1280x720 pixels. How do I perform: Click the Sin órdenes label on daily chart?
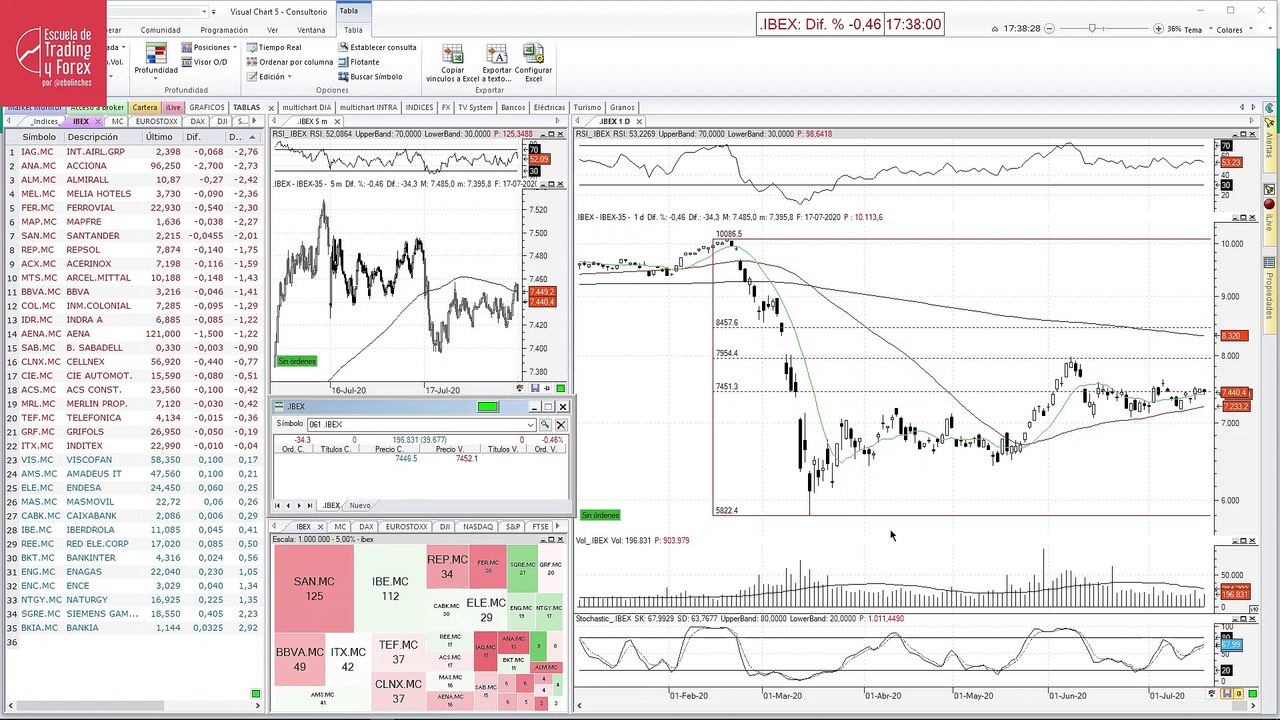click(600, 515)
